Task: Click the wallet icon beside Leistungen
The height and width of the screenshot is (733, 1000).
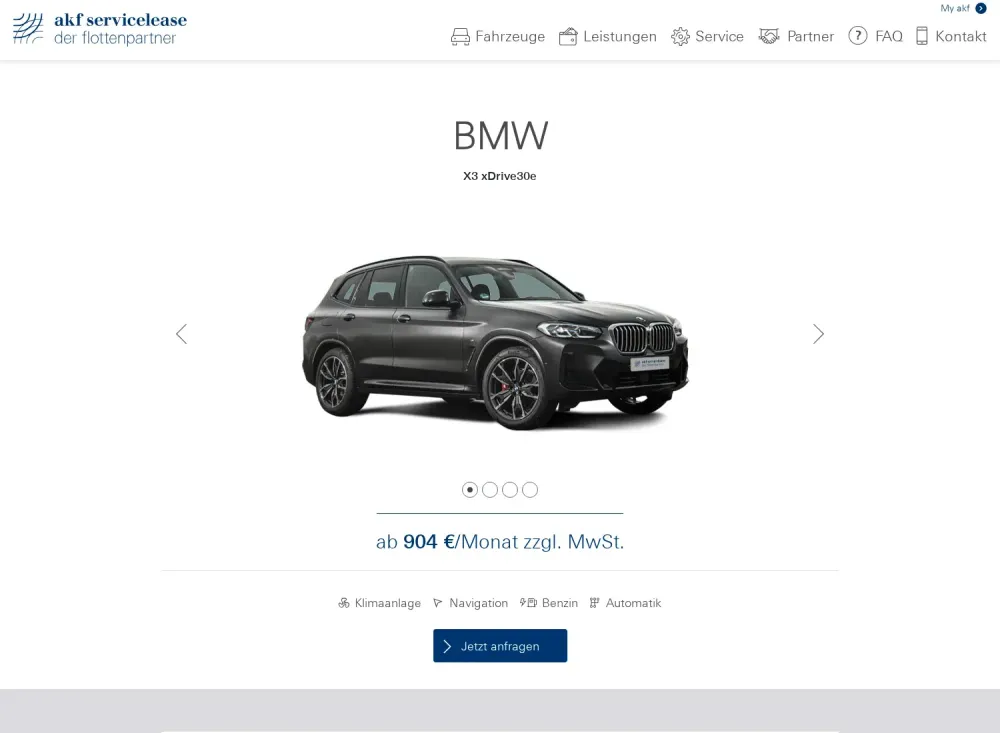Action: pos(568,36)
